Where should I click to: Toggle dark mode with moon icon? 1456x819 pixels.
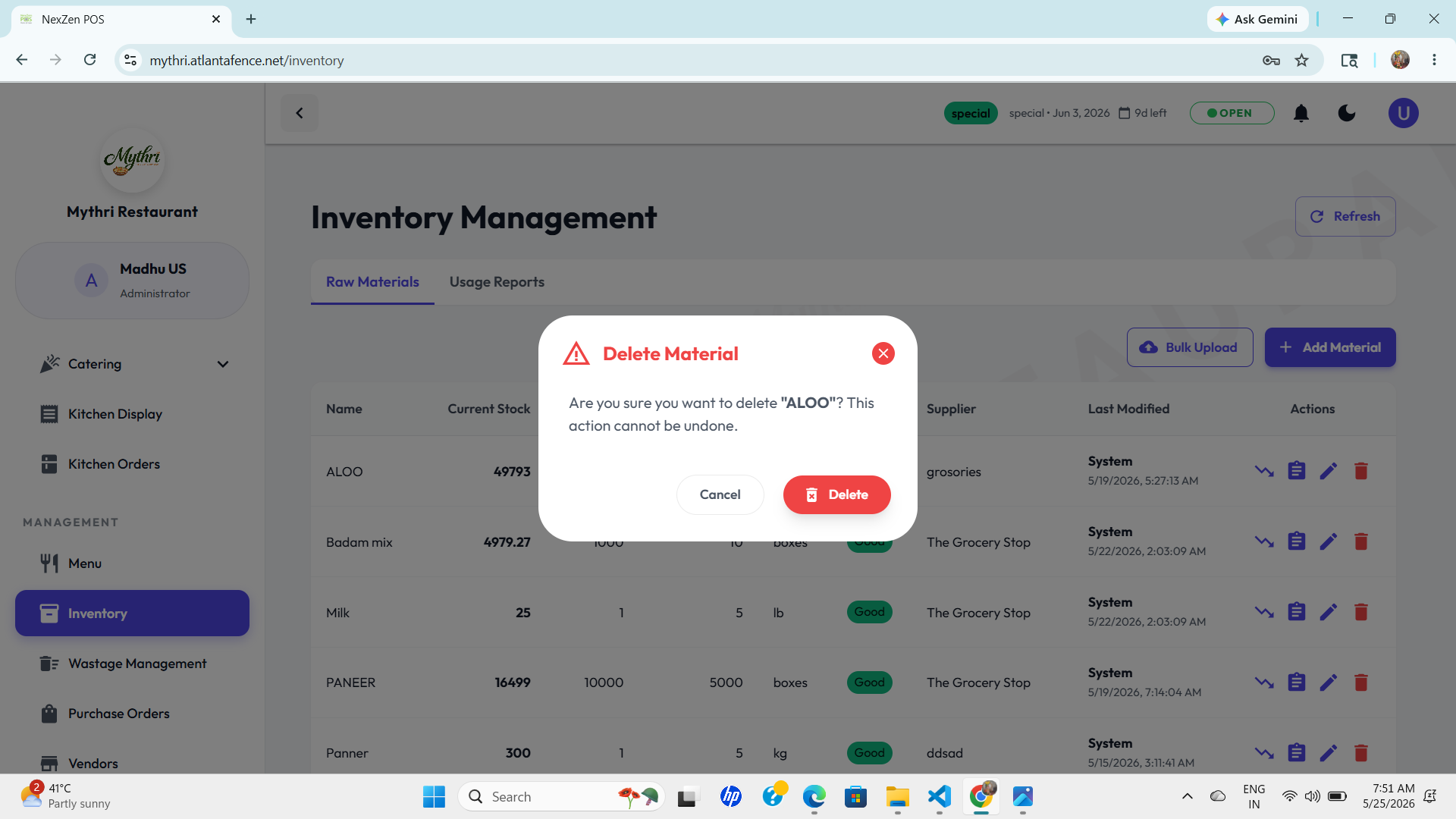click(1347, 113)
